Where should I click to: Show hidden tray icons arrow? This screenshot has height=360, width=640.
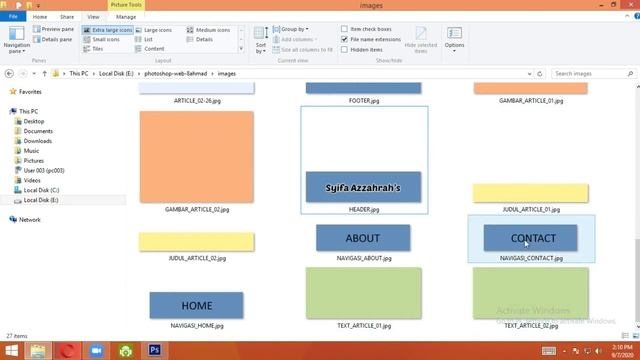pos(564,351)
